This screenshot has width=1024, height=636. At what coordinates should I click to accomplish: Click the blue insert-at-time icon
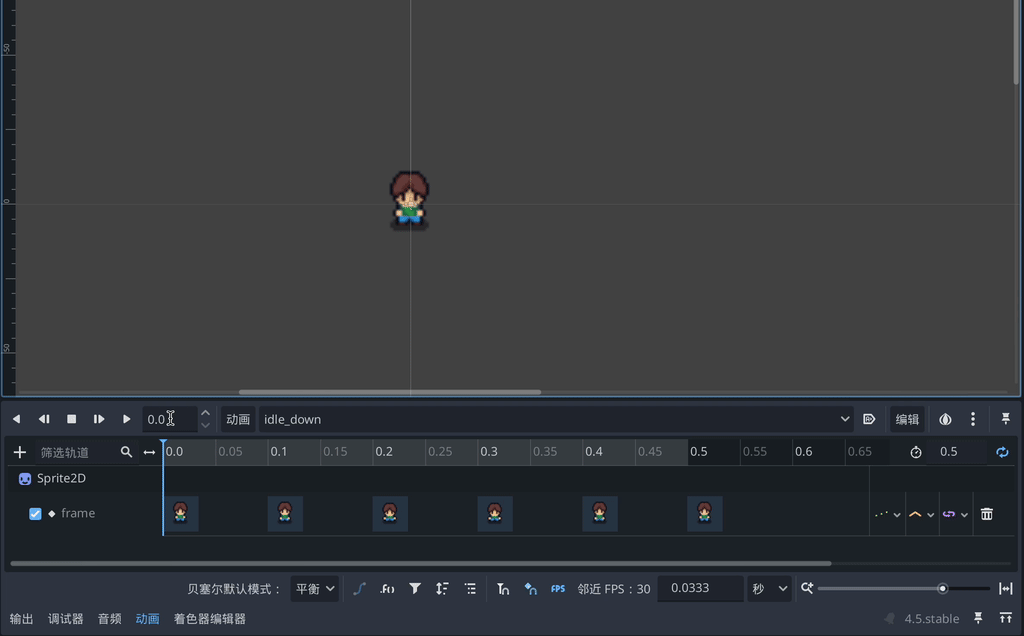(x=530, y=589)
